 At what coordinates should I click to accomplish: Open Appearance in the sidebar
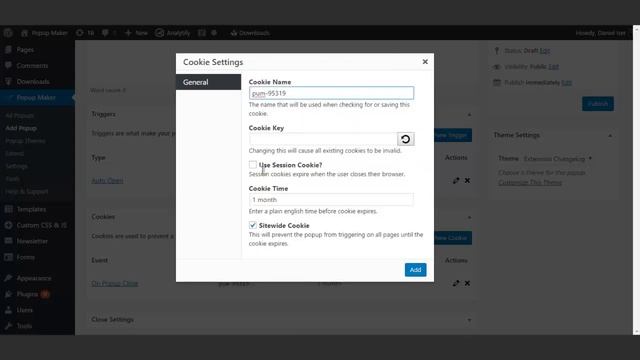[x=34, y=278]
